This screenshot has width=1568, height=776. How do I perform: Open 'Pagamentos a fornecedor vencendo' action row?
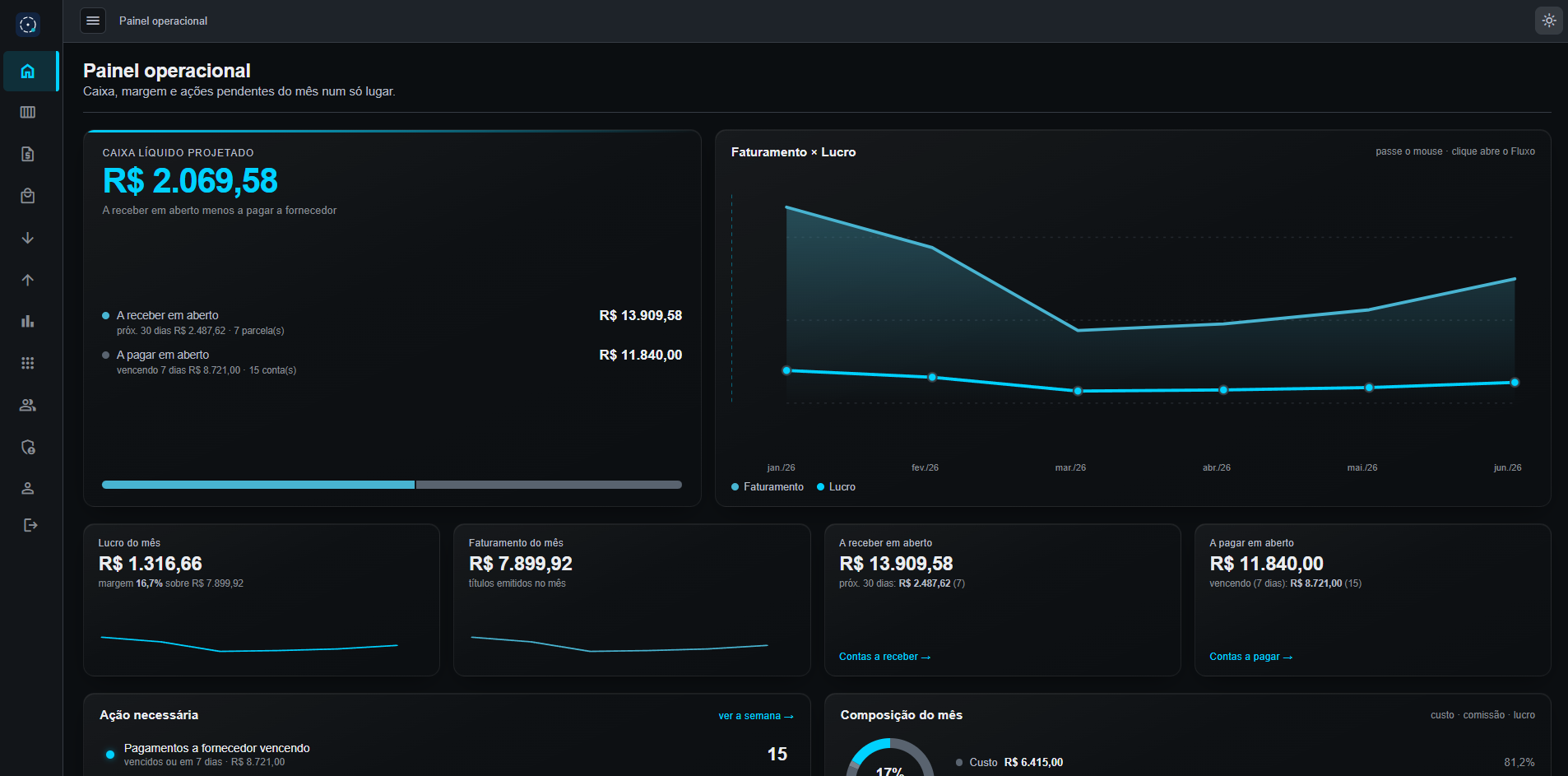pos(447,755)
